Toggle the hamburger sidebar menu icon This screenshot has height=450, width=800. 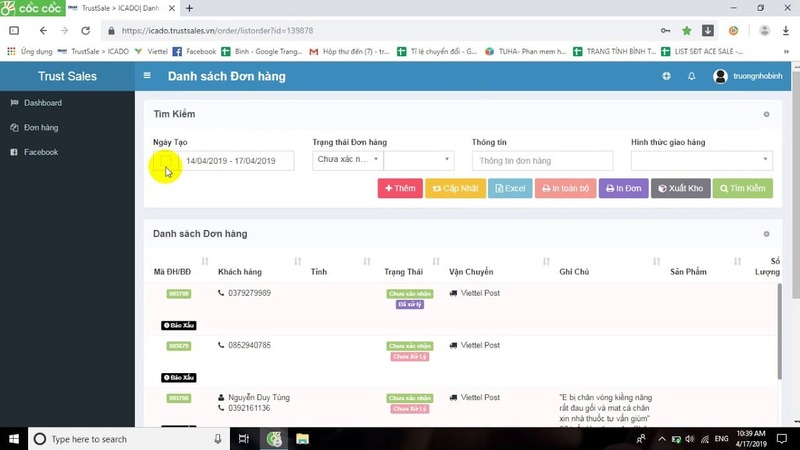pos(148,76)
